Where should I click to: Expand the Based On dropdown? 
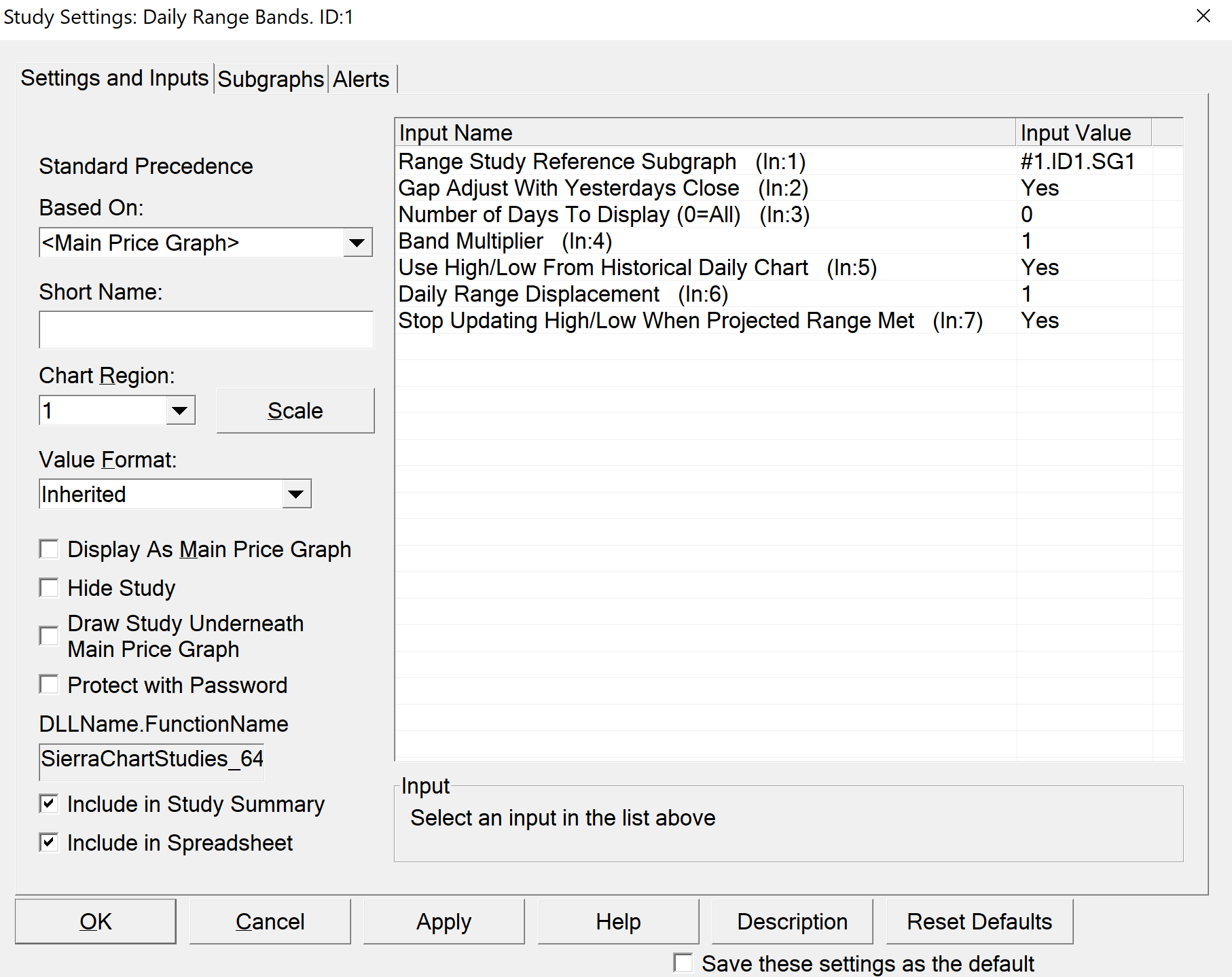357,243
